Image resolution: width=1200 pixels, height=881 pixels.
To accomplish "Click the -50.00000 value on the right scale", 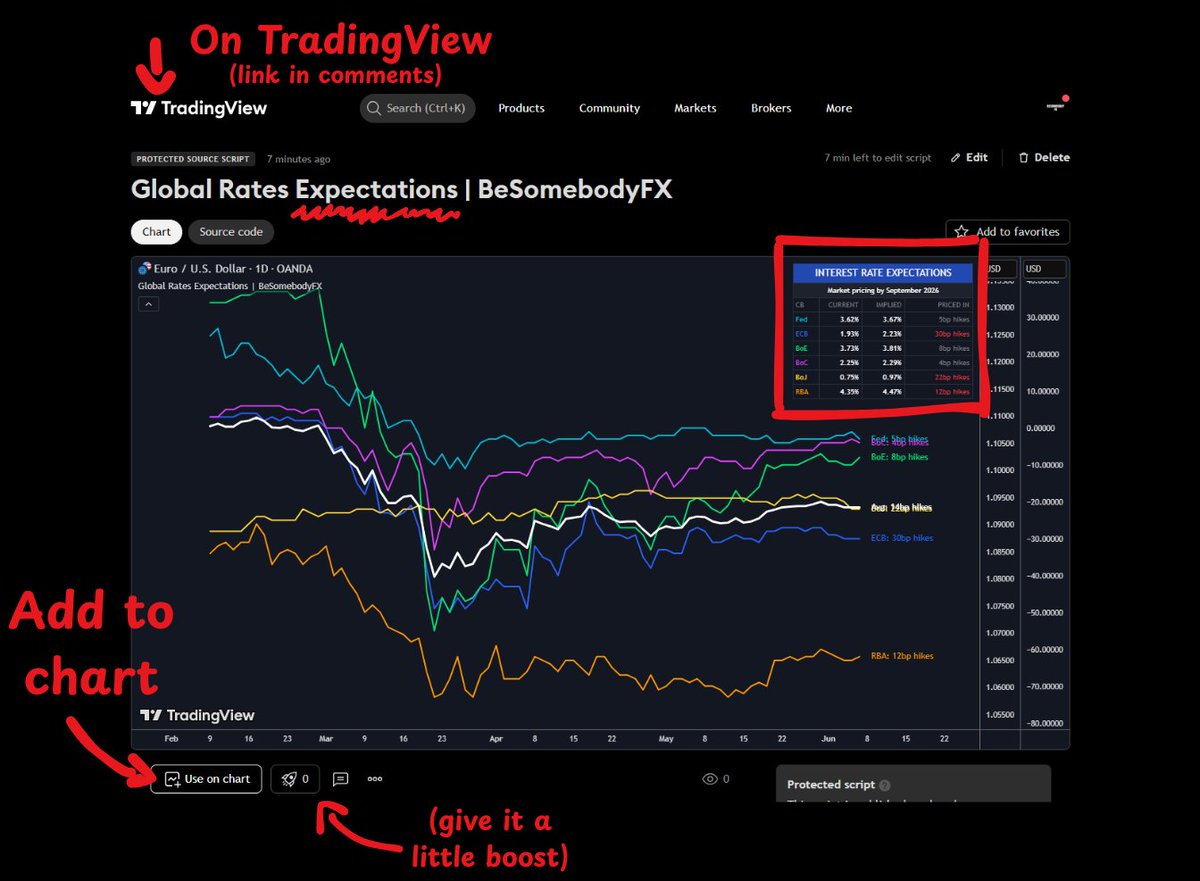I will [1045, 612].
